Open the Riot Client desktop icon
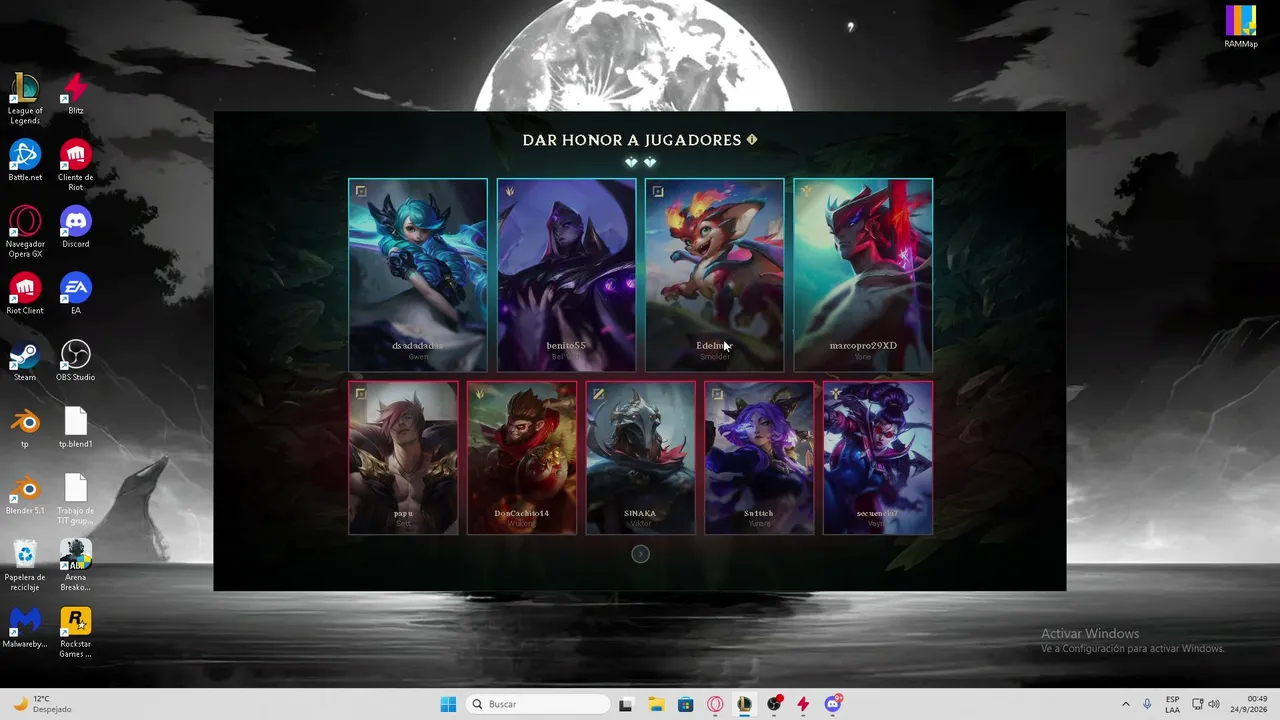This screenshot has height=720, width=1280. coord(25,294)
